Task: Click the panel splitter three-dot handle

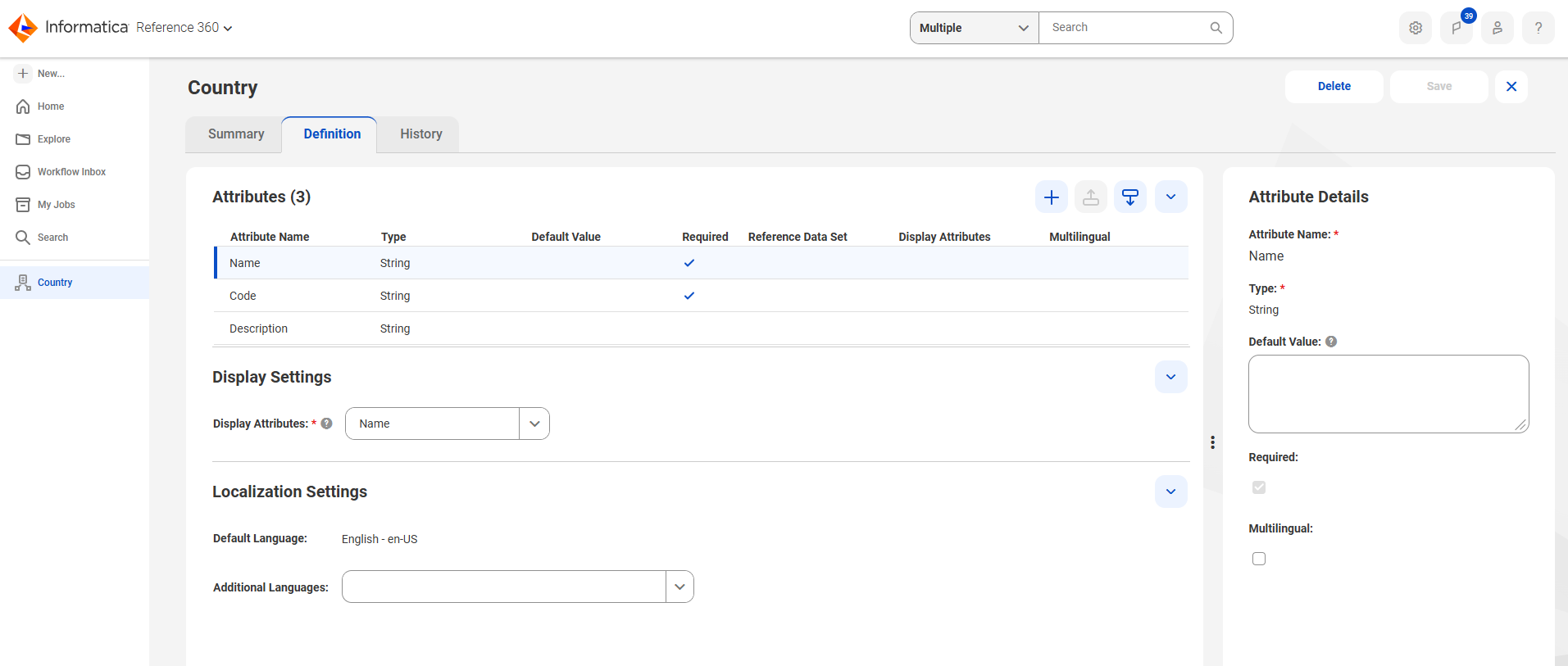Action: tap(1212, 442)
